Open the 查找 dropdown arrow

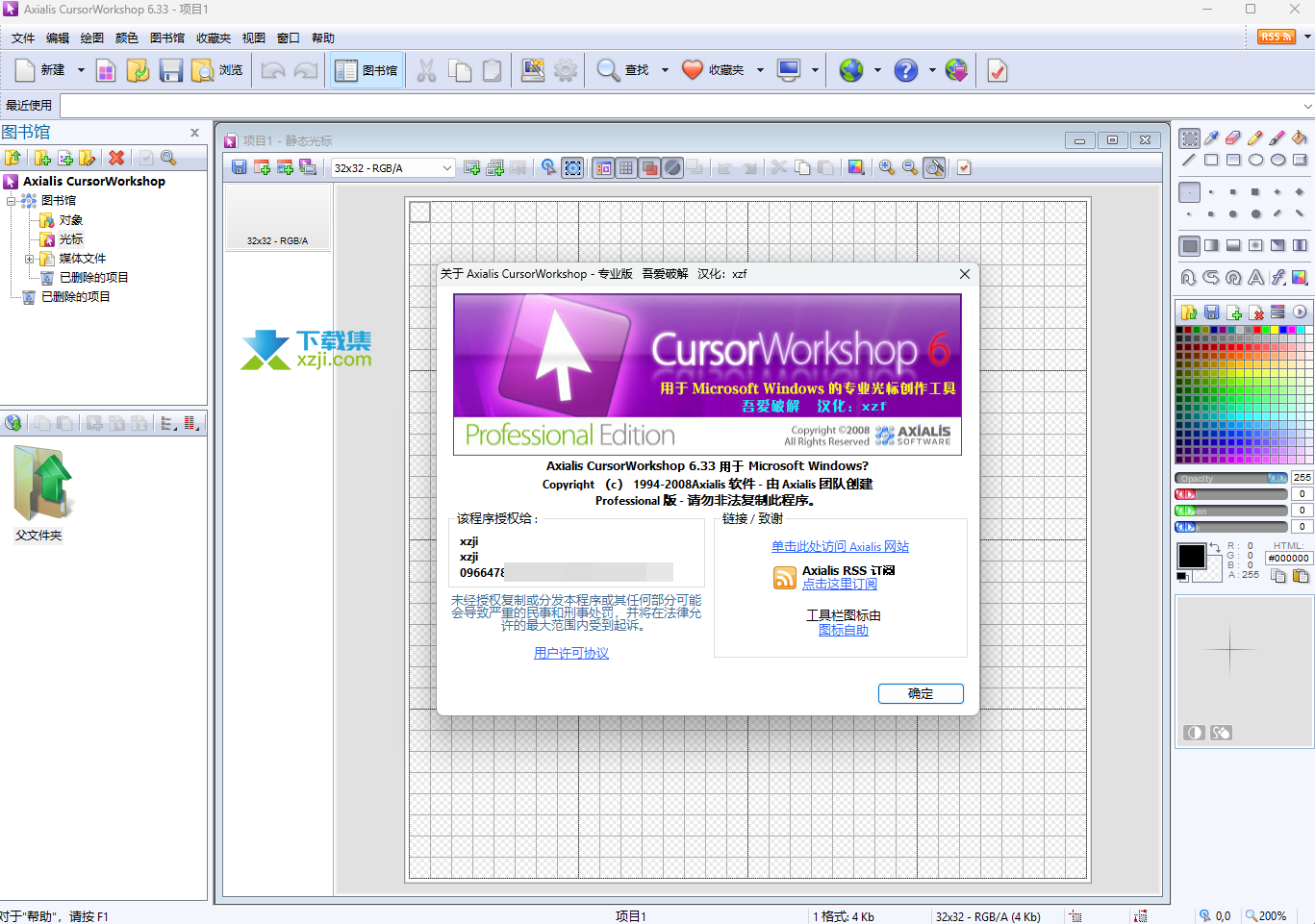[665, 70]
